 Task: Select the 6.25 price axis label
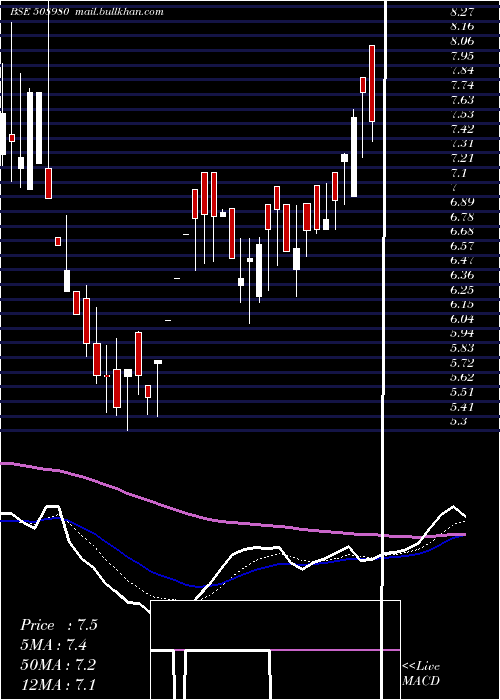462,290
